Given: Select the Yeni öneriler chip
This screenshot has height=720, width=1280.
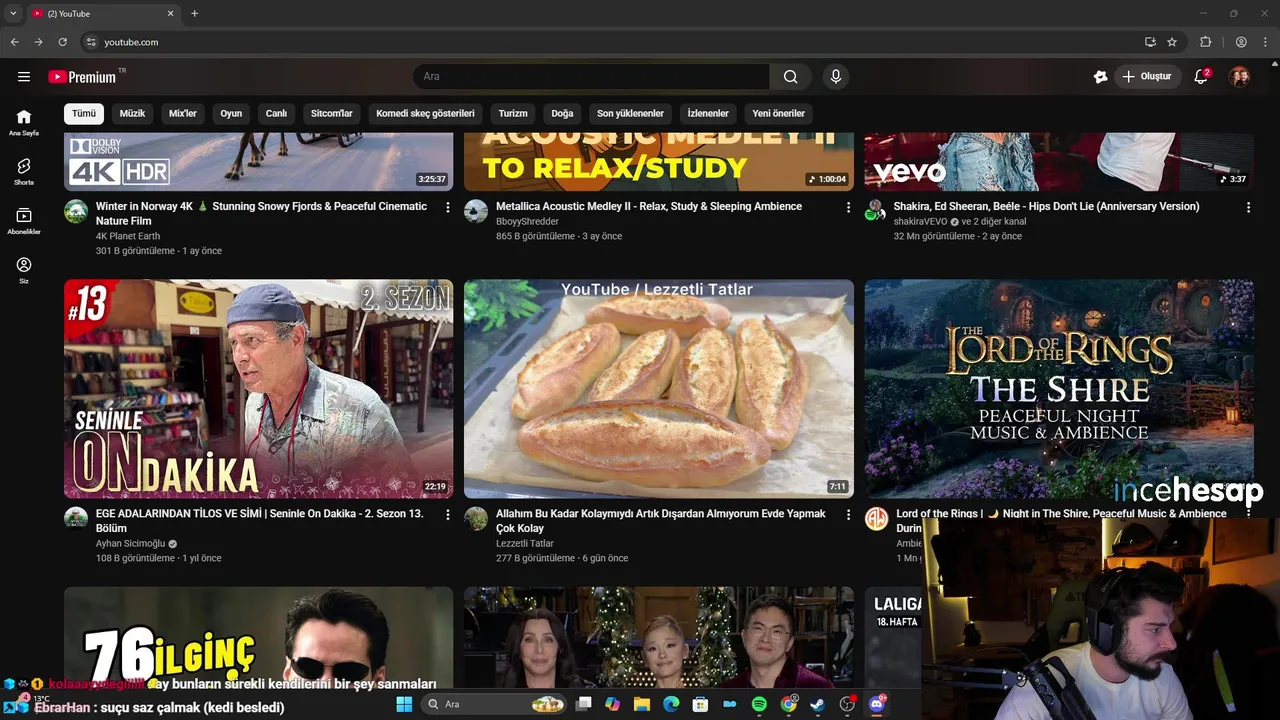Looking at the screenshot, I should click(779, 113).
